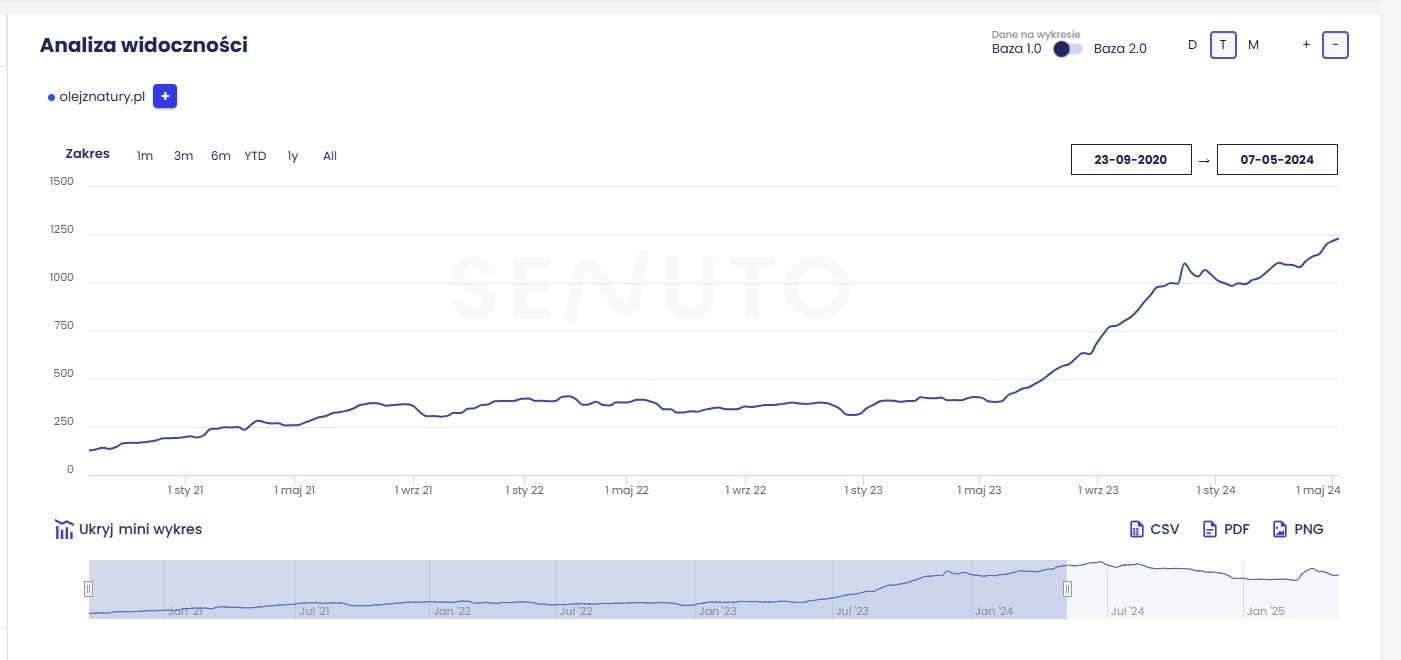Toggle the Baza 1.0 / Baza 2.0 switch
Screen dimensions: 1401x660
(1068, 48)
